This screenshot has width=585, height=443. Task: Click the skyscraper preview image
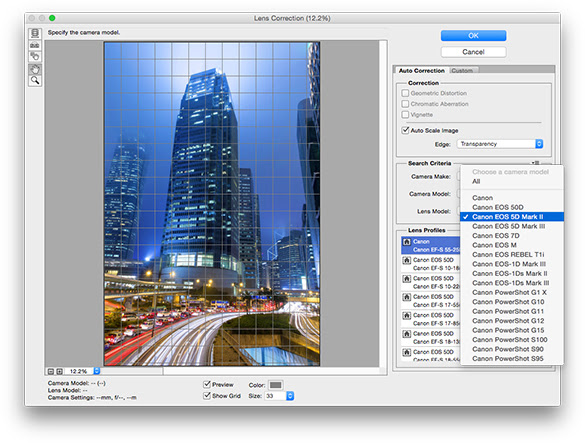coord(212,204)
